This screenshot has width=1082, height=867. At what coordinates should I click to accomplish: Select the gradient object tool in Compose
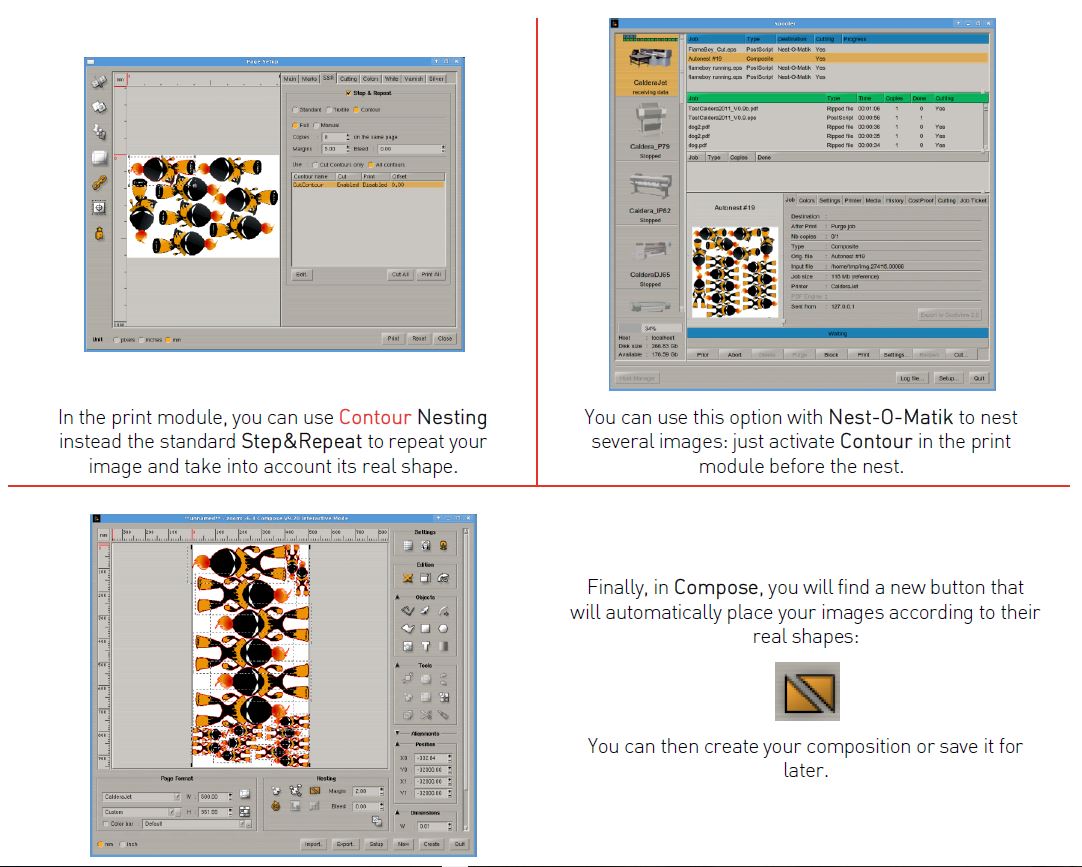pyautogui.click(x=443, y=646)
